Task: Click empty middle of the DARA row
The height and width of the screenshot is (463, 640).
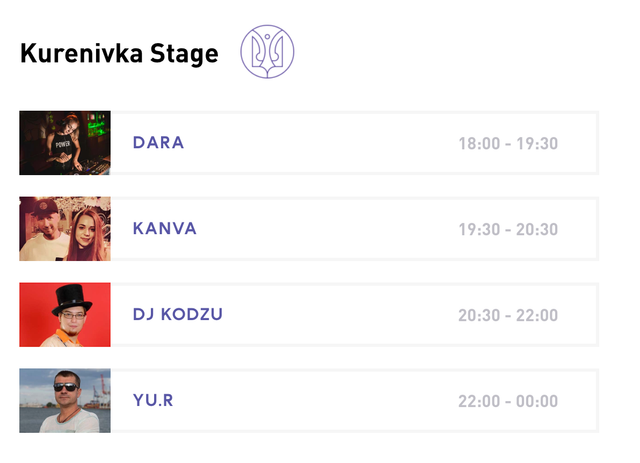Action: (320, 143)
